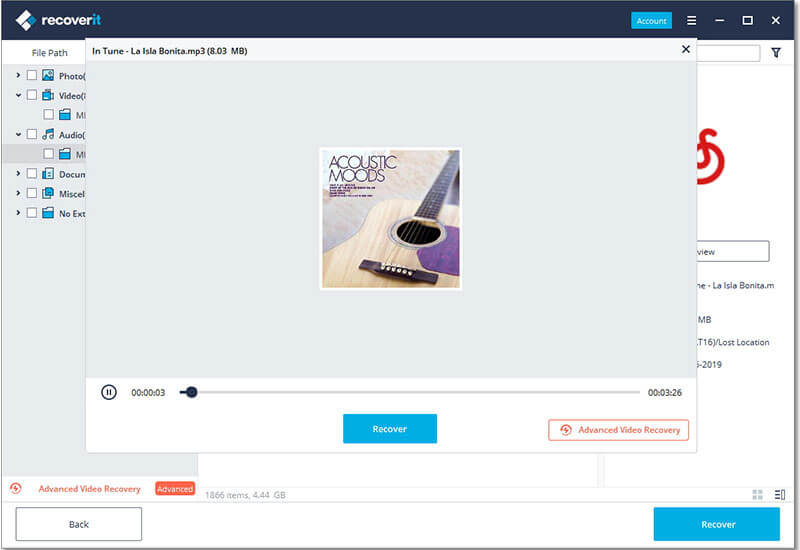This screenshot has height=550, width=800.
Task: Switch to list detail view
Action: coord(780,494)
